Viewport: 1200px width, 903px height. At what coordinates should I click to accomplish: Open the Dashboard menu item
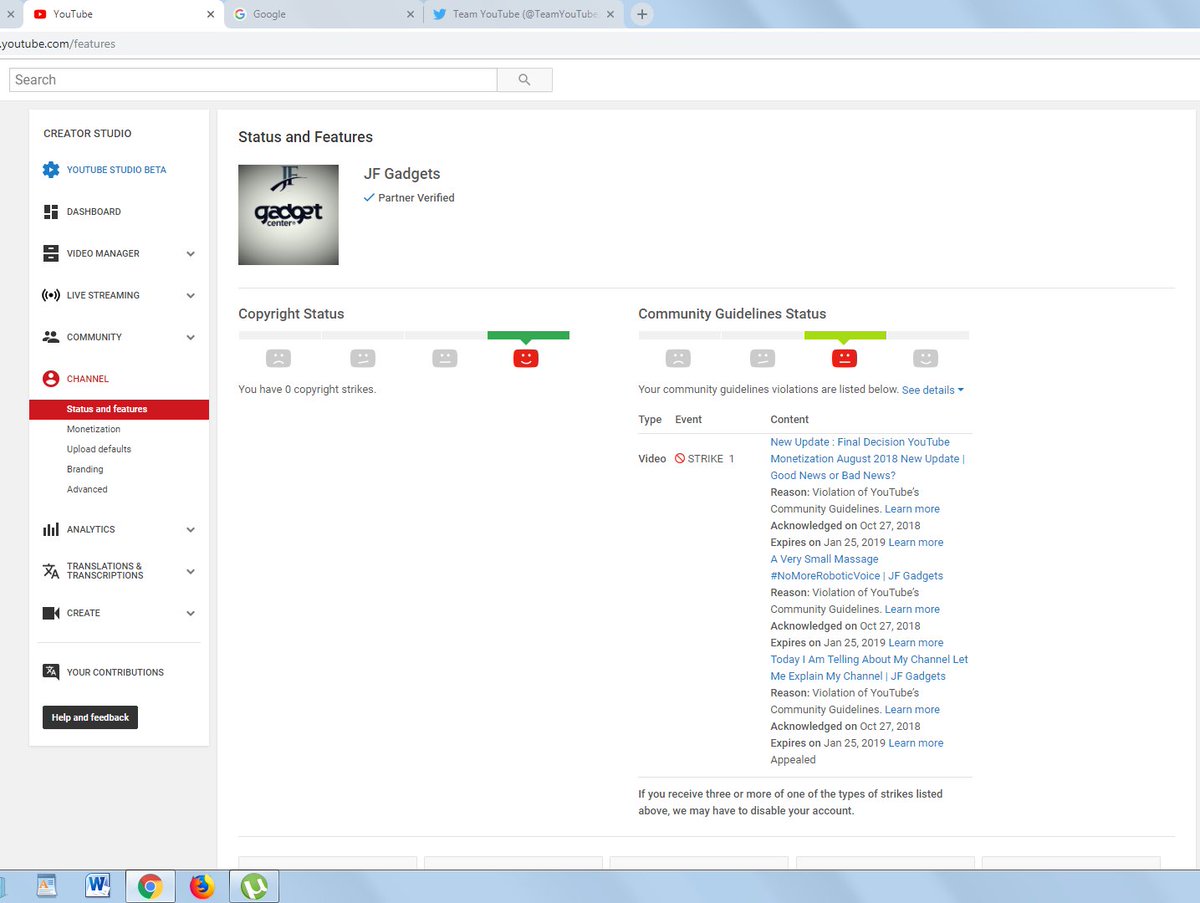(x=94, y=212)
